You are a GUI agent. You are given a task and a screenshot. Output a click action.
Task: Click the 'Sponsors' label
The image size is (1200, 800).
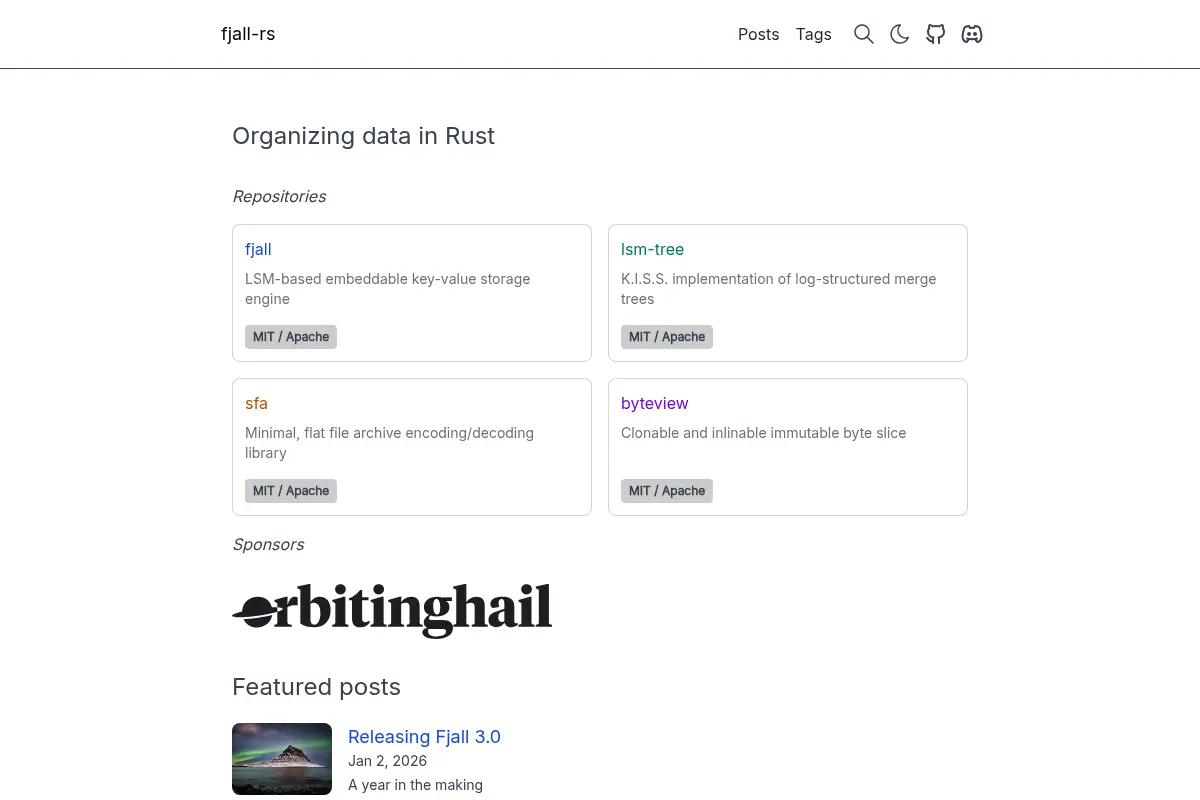coord(268,544)
